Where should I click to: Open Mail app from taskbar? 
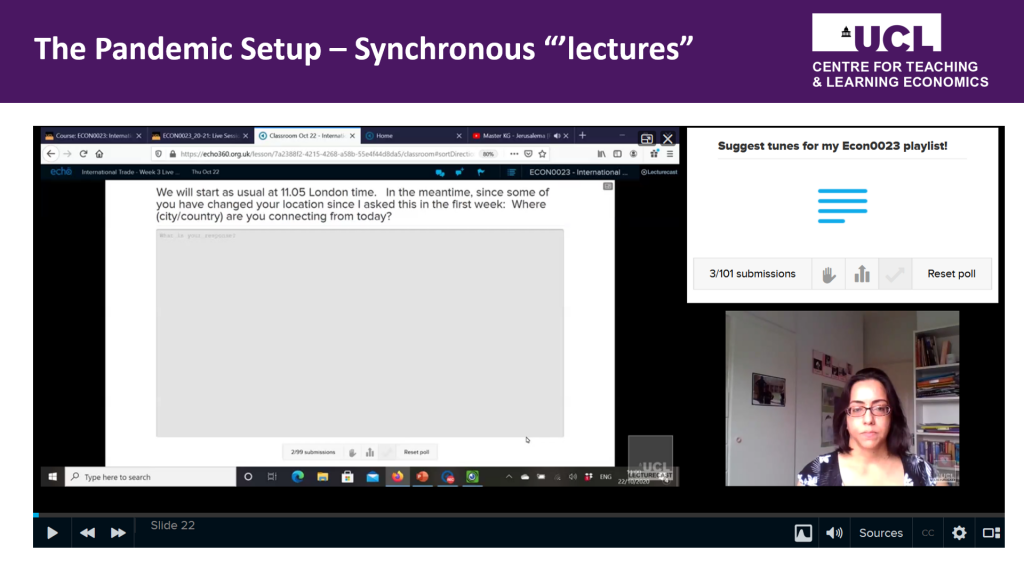(373, 477)
